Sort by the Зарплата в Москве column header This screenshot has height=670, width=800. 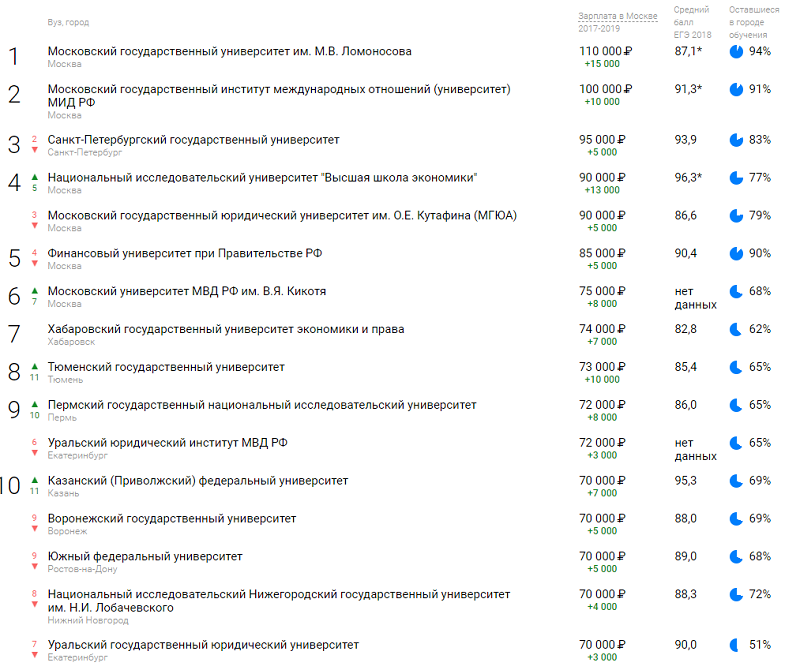click(x=617, y=22)
